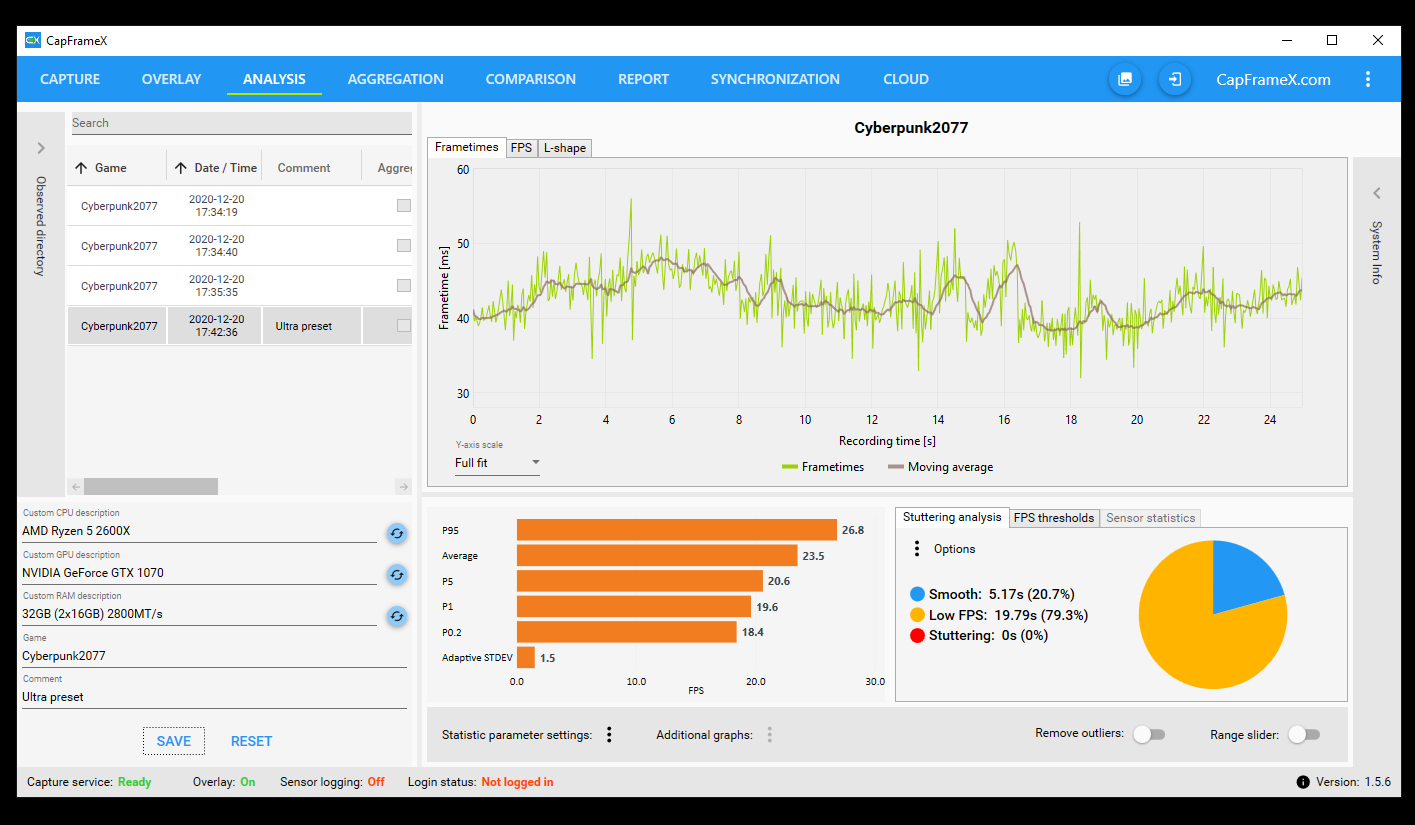The height and width of the screenshot is (825, 1415).
Task: Check aggregation box for 17:35:35 record
Action: pyautogui.click(x=404, y=286)
